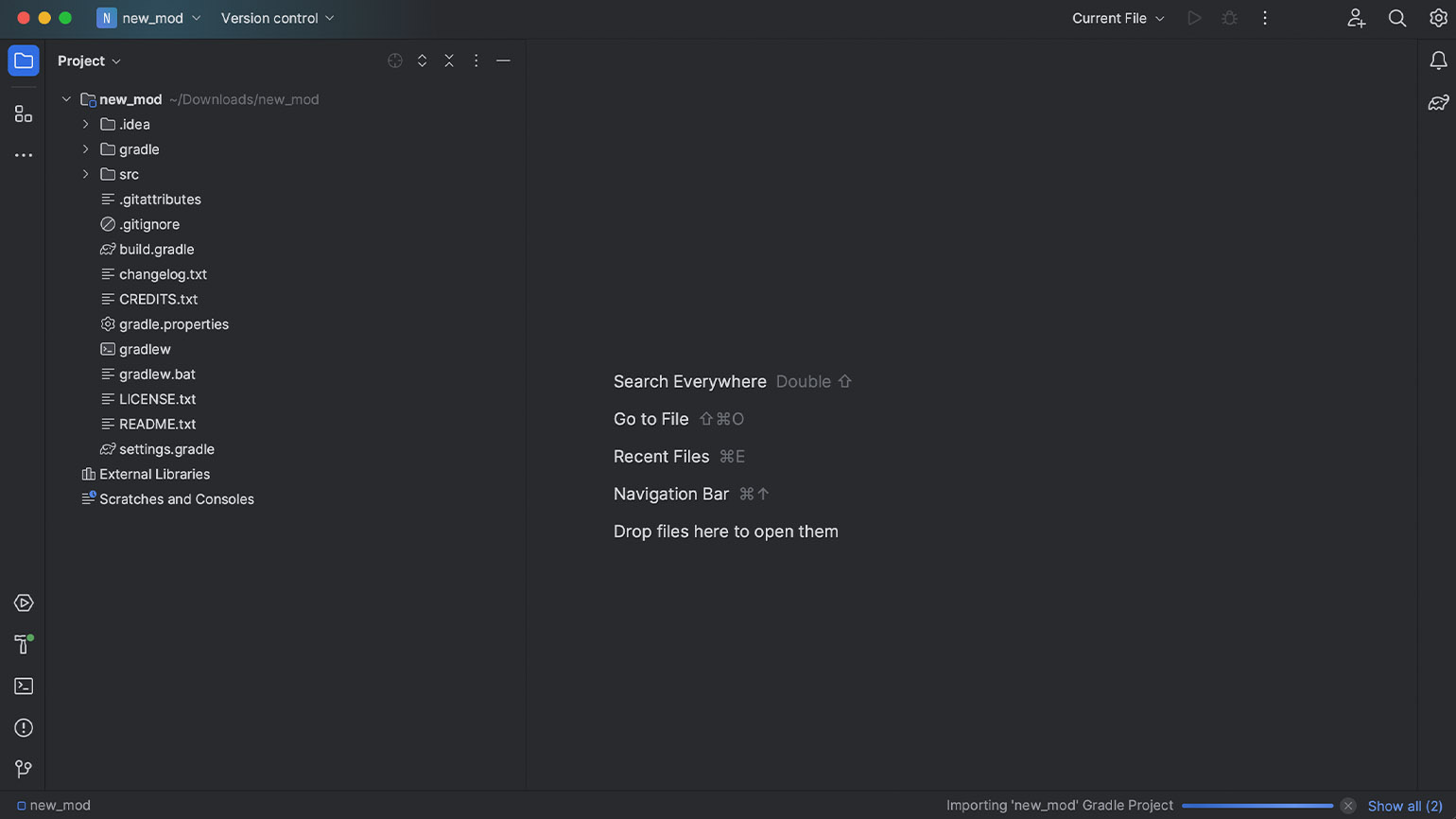Open the Structure tool window
The image size is (1456, 819).
[x=24, y=114]
